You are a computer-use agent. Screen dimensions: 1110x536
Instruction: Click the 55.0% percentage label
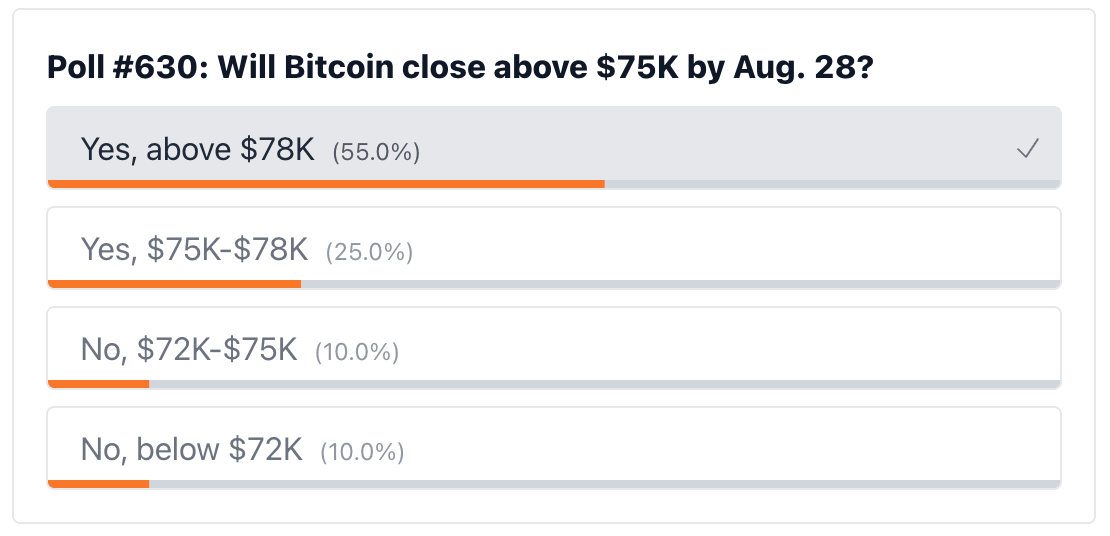click(376, 152)
